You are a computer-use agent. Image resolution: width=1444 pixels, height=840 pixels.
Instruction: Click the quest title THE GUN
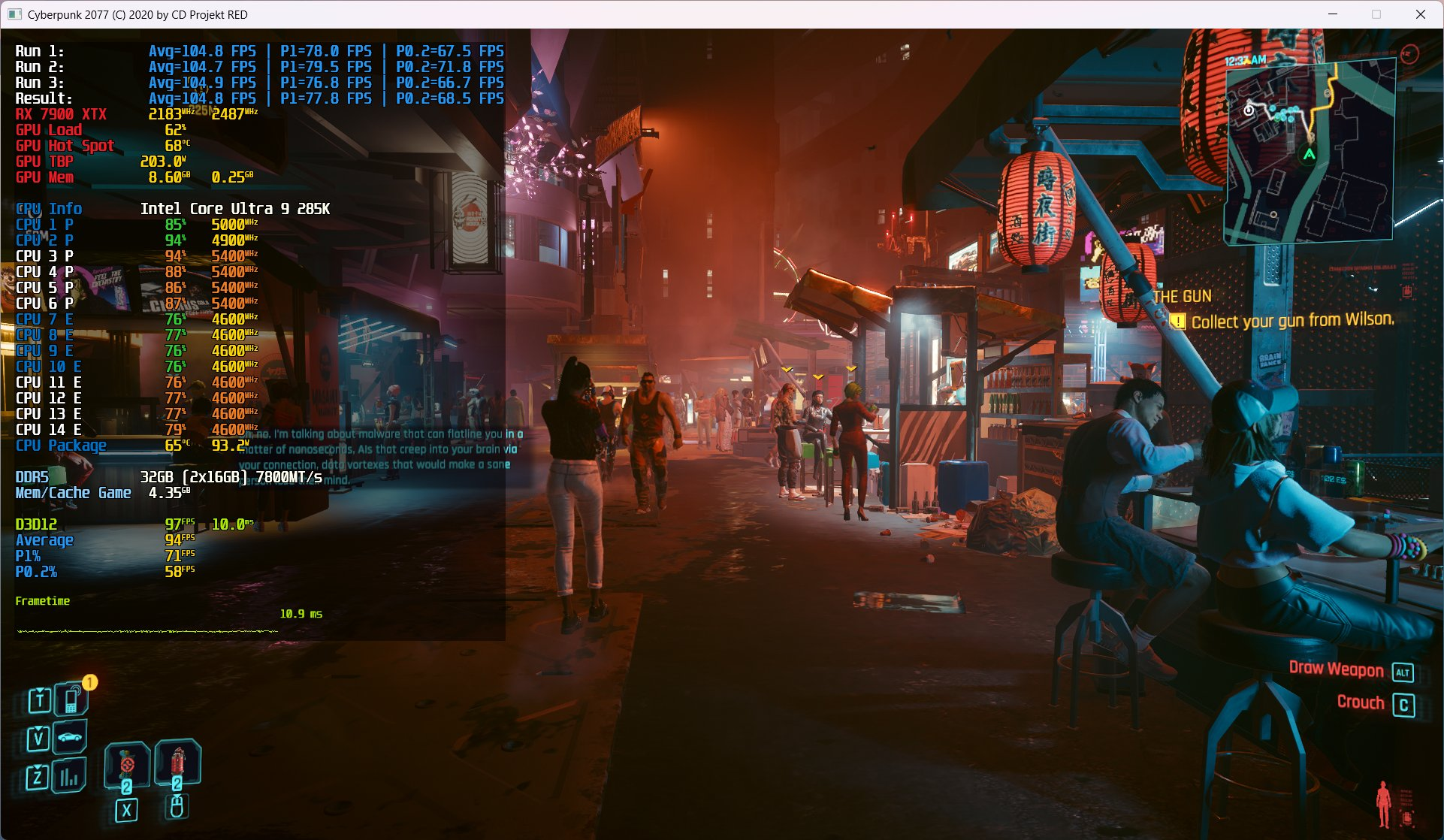pos(1183,297)
